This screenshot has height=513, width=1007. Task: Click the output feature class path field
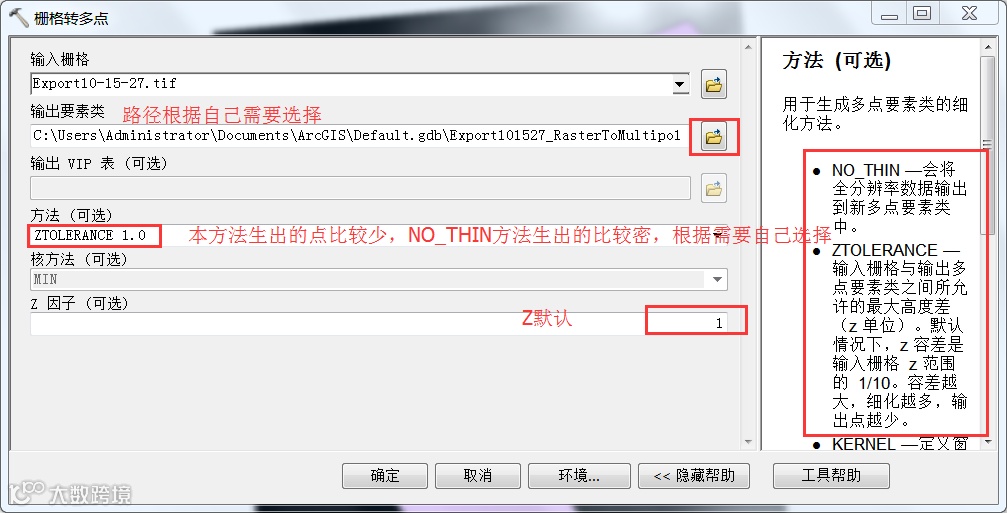[360, 135]
